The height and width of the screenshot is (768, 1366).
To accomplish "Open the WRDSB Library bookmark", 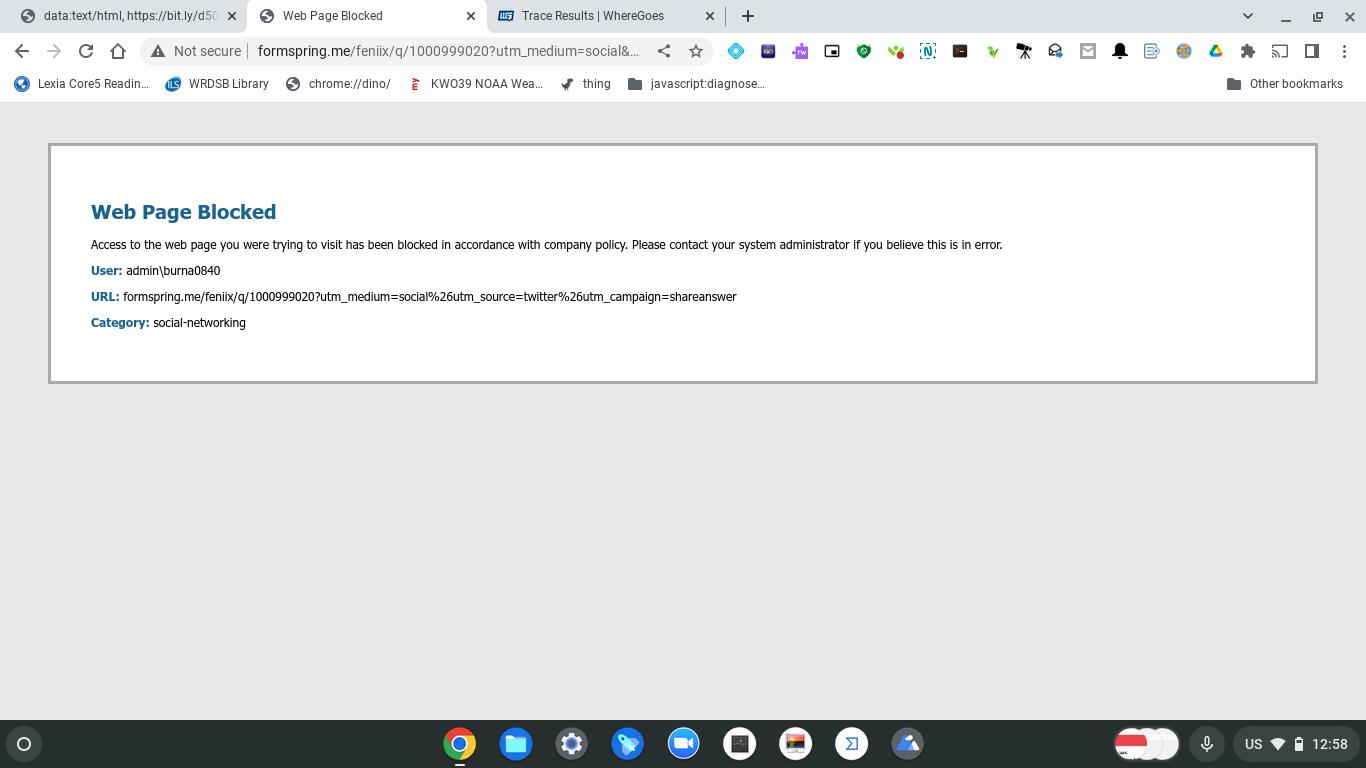I will (217, 84).
